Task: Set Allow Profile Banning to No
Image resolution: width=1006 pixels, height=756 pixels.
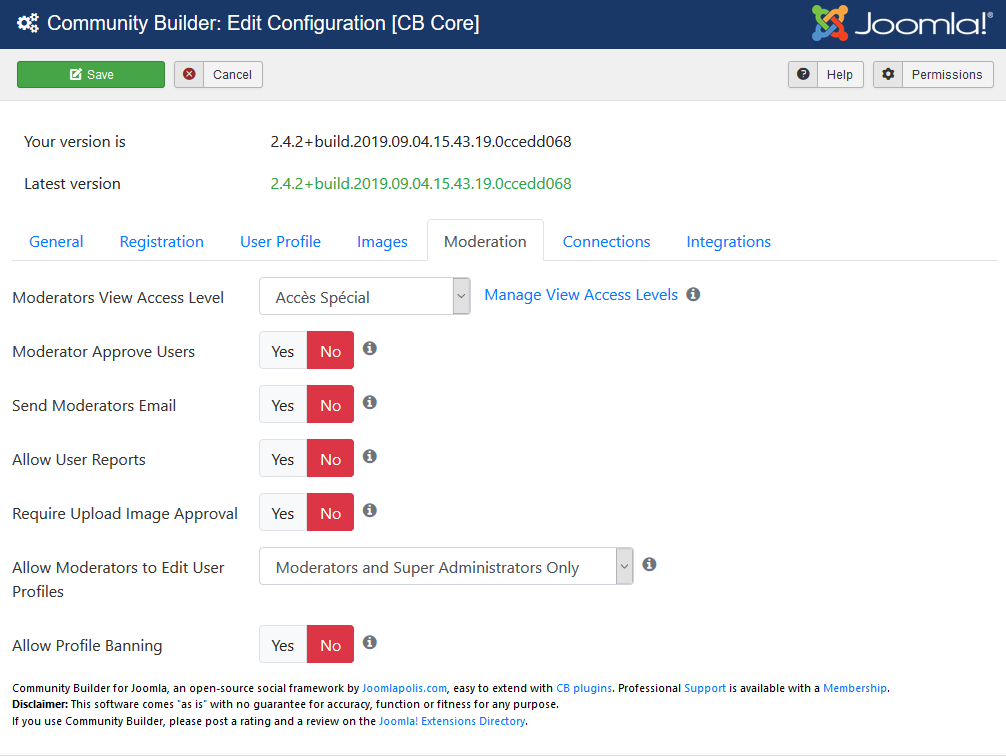Action: tap(330, 644)
